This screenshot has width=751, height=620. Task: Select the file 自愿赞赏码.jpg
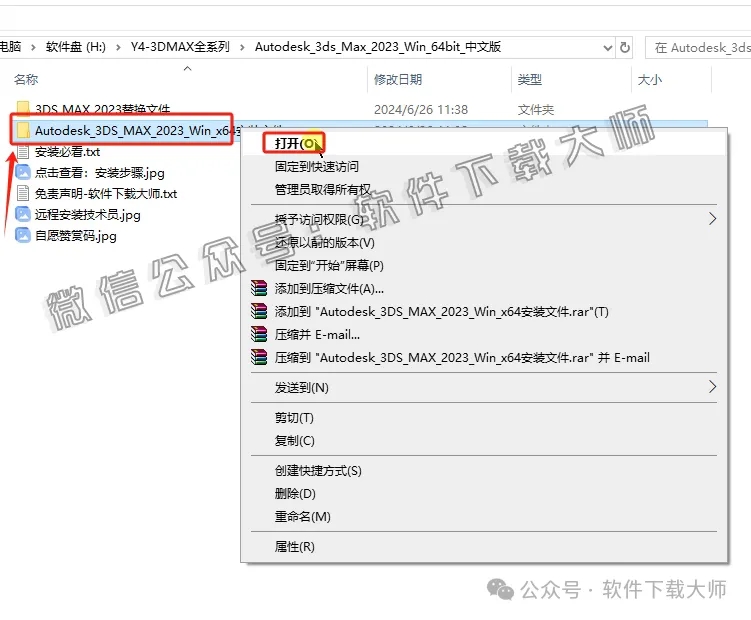(x=76, y=236)
